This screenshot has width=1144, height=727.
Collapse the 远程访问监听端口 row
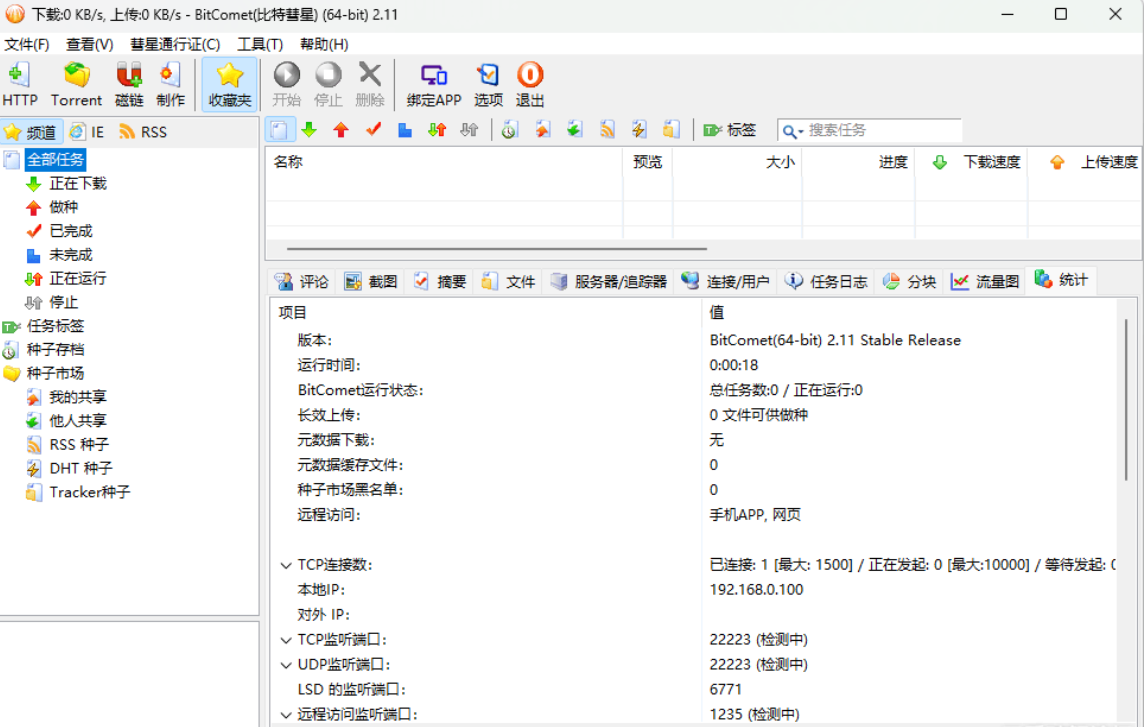tap(286, 715)
